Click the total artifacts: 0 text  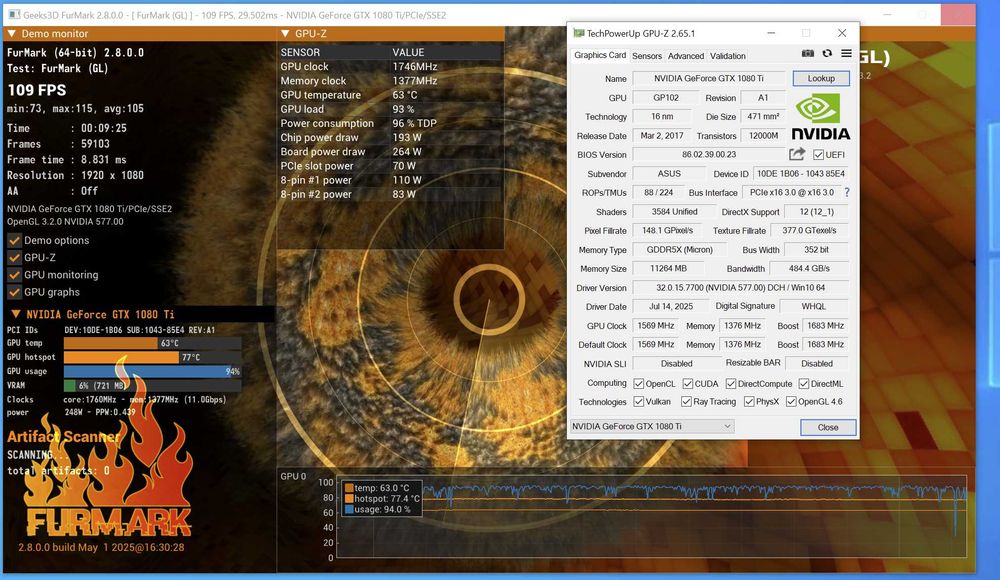tap(58, 471)
